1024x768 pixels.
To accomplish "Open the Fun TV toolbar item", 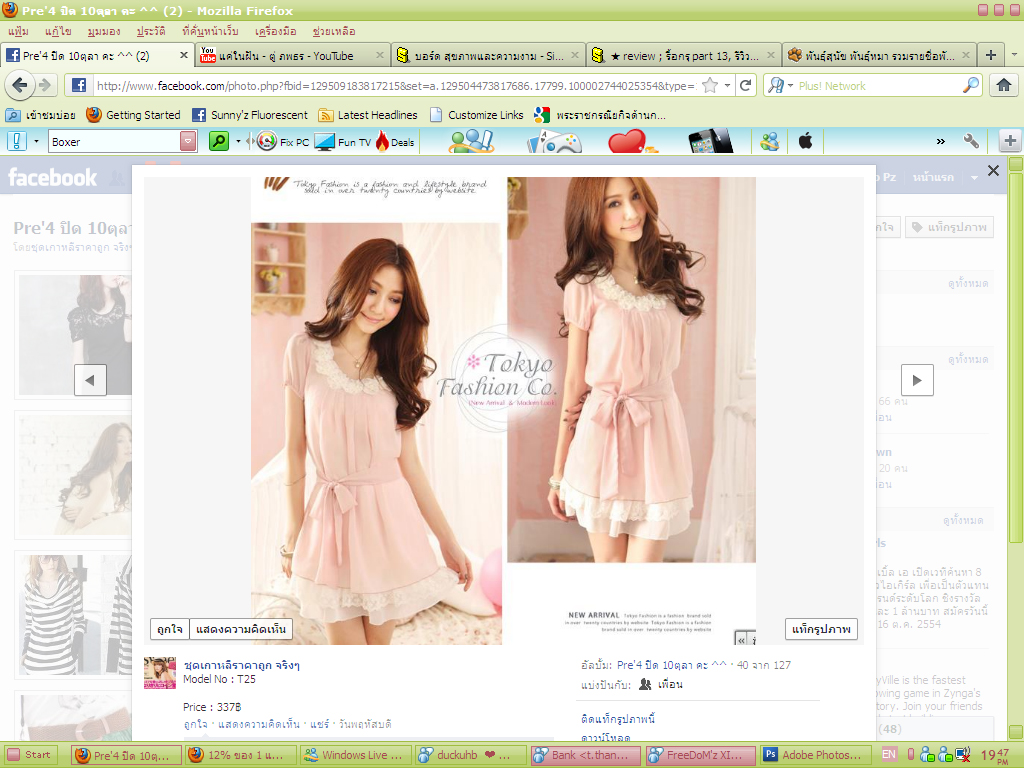I will [x=342, y=141].
